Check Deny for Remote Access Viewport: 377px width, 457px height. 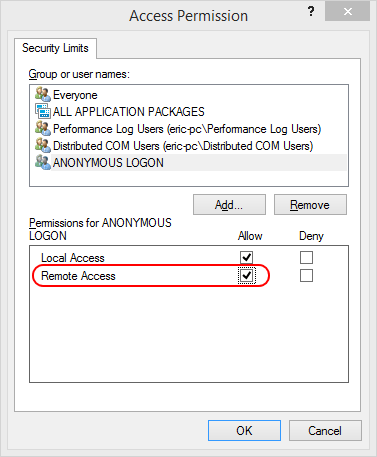click(306, 275)
